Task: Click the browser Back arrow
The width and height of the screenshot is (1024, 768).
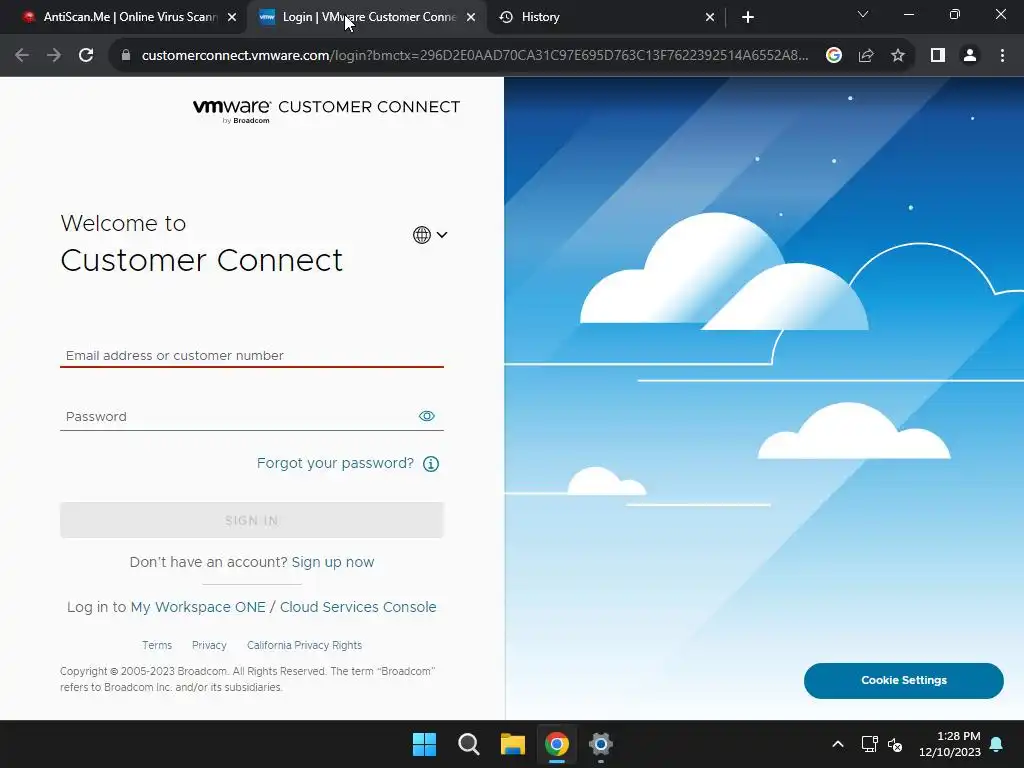Action: point(22,56)
